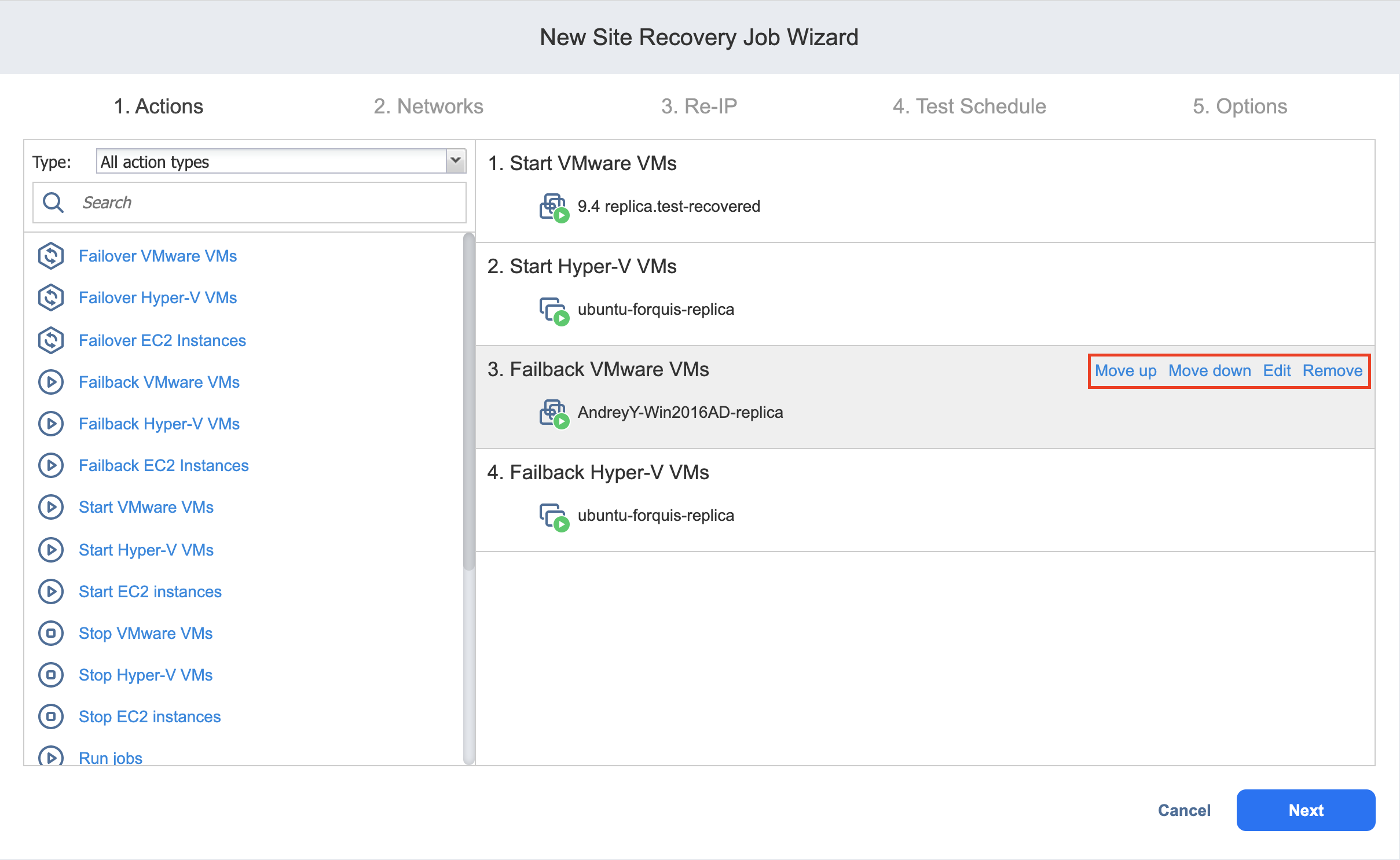Switch to the Networks step
This screenshot has height=860, width=1400.
coord(428,106)
